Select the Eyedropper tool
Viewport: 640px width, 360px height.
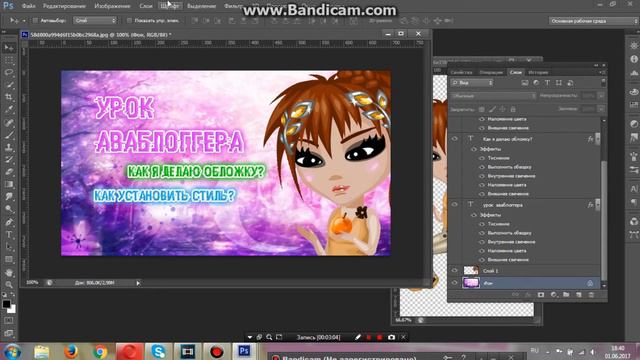point(9,109)
